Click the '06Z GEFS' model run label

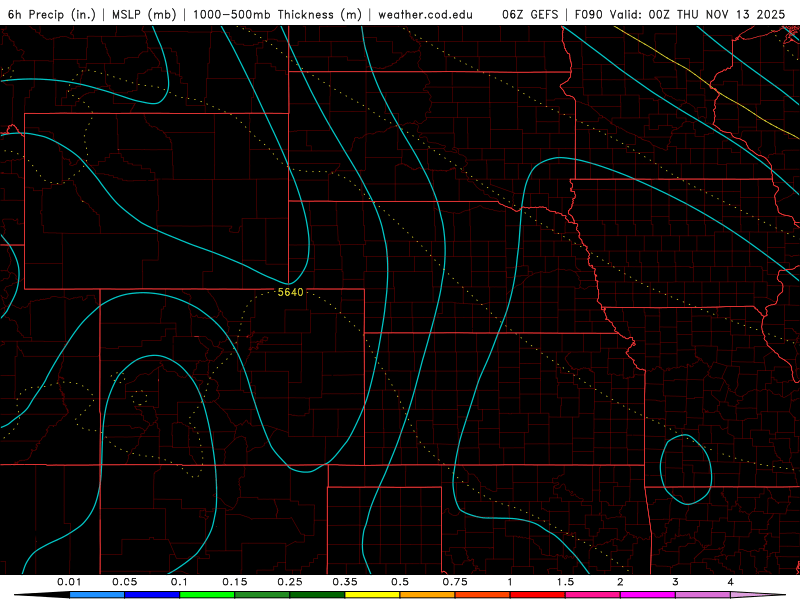530,14
